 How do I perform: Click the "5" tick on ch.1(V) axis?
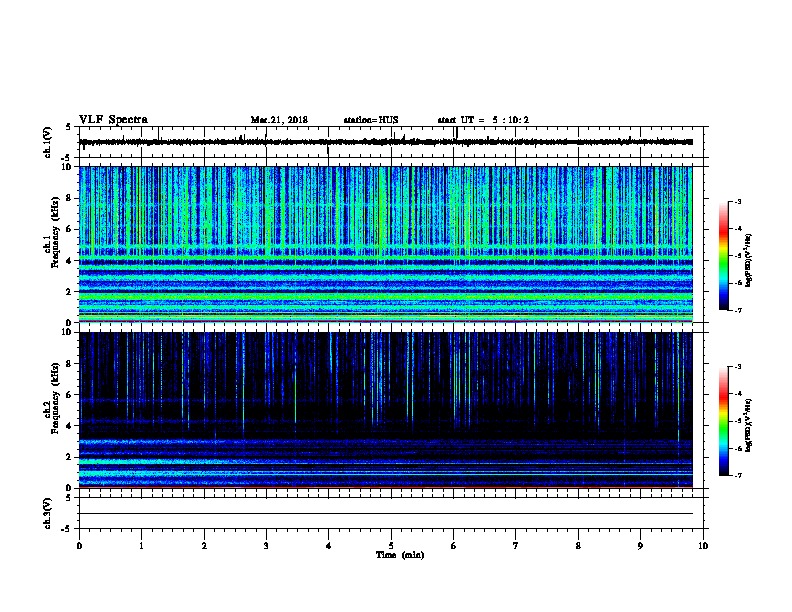coord(69,127)
